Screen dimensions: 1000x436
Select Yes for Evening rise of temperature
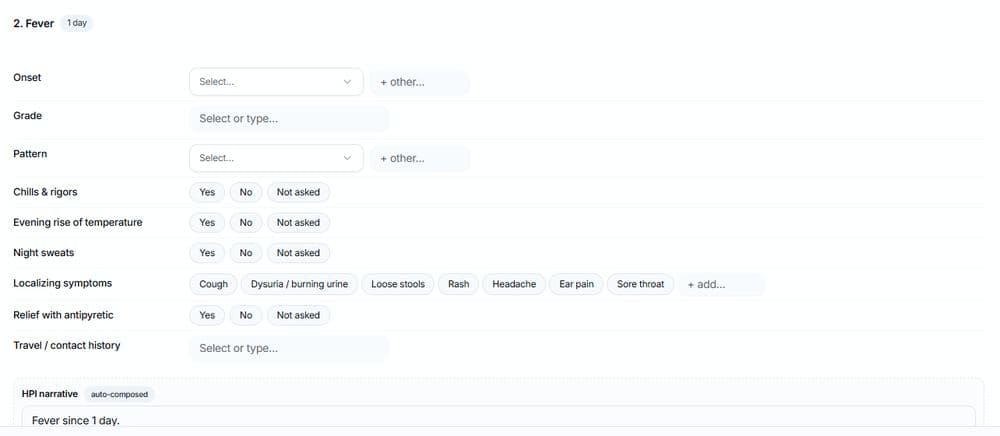click(x=207, y=222)
